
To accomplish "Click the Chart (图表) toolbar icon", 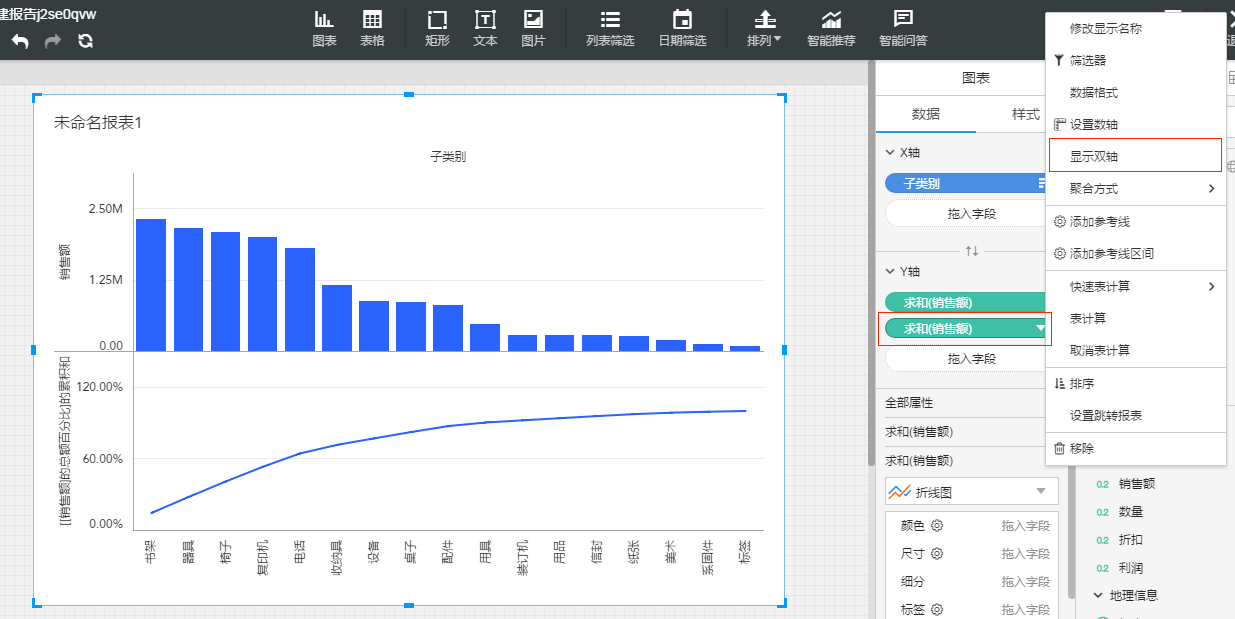I will pyautogui.click(x=324, y=28).
